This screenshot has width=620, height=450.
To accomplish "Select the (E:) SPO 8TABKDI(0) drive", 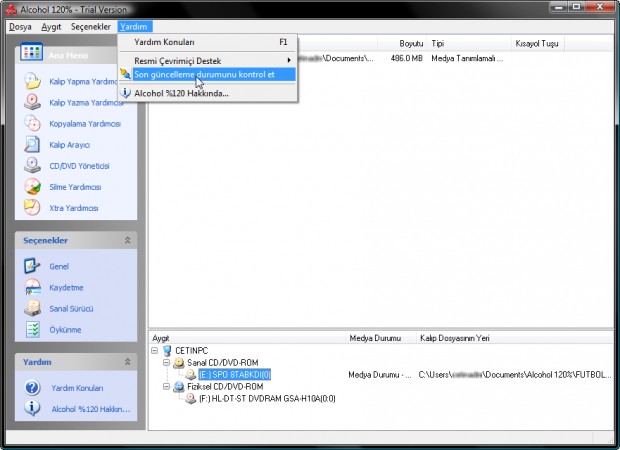I will (x=234, y=374).
